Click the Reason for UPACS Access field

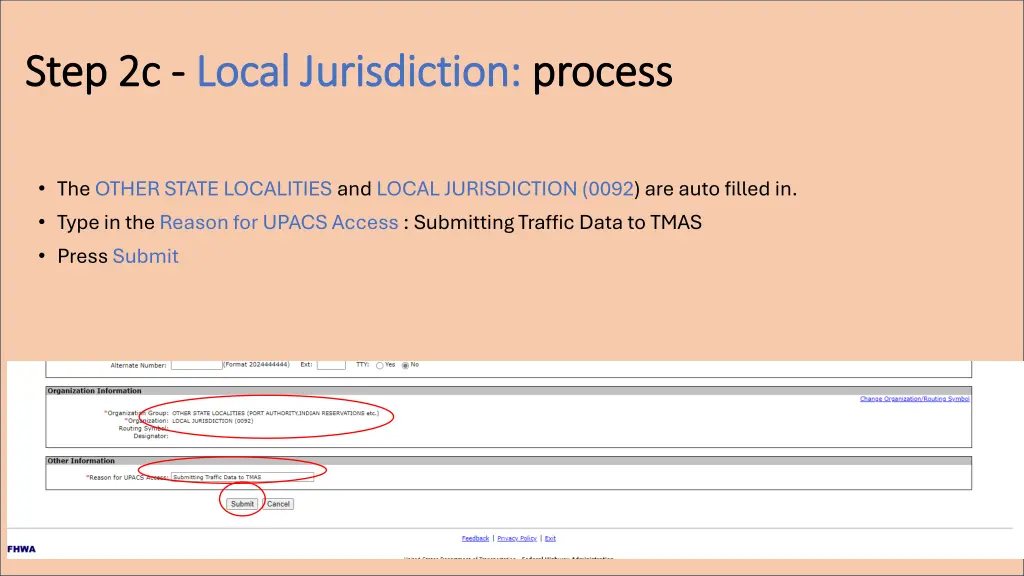click(x=242, y=477)
